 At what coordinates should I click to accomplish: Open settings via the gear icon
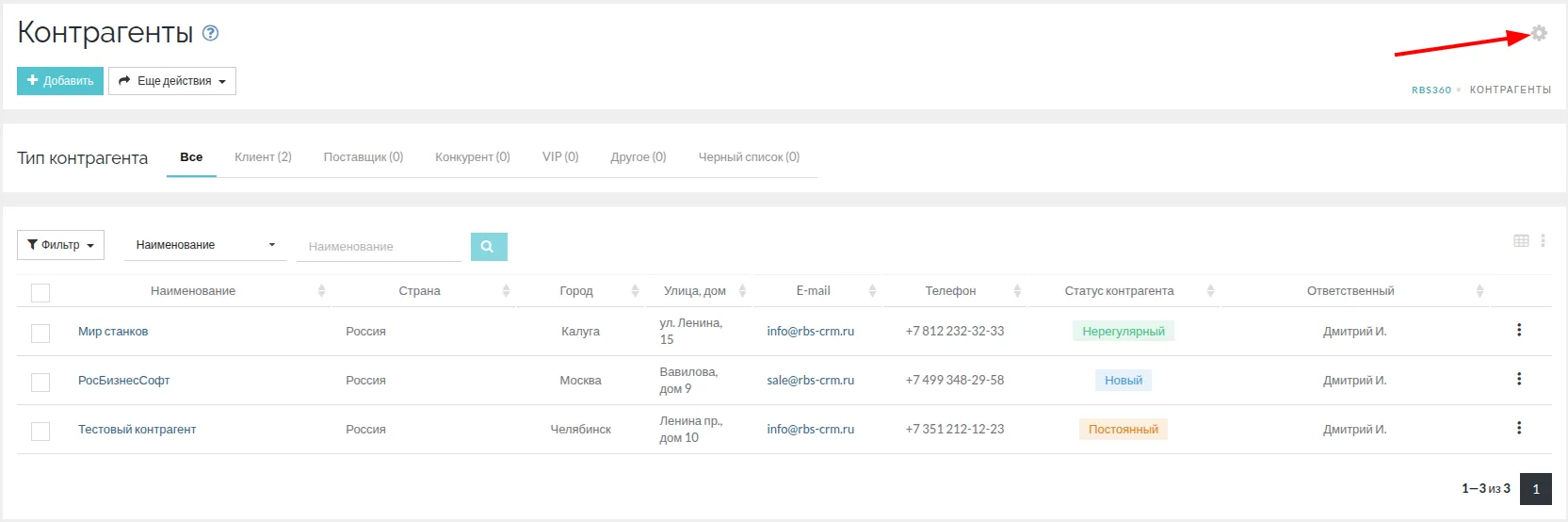[x=1539, y=33]
